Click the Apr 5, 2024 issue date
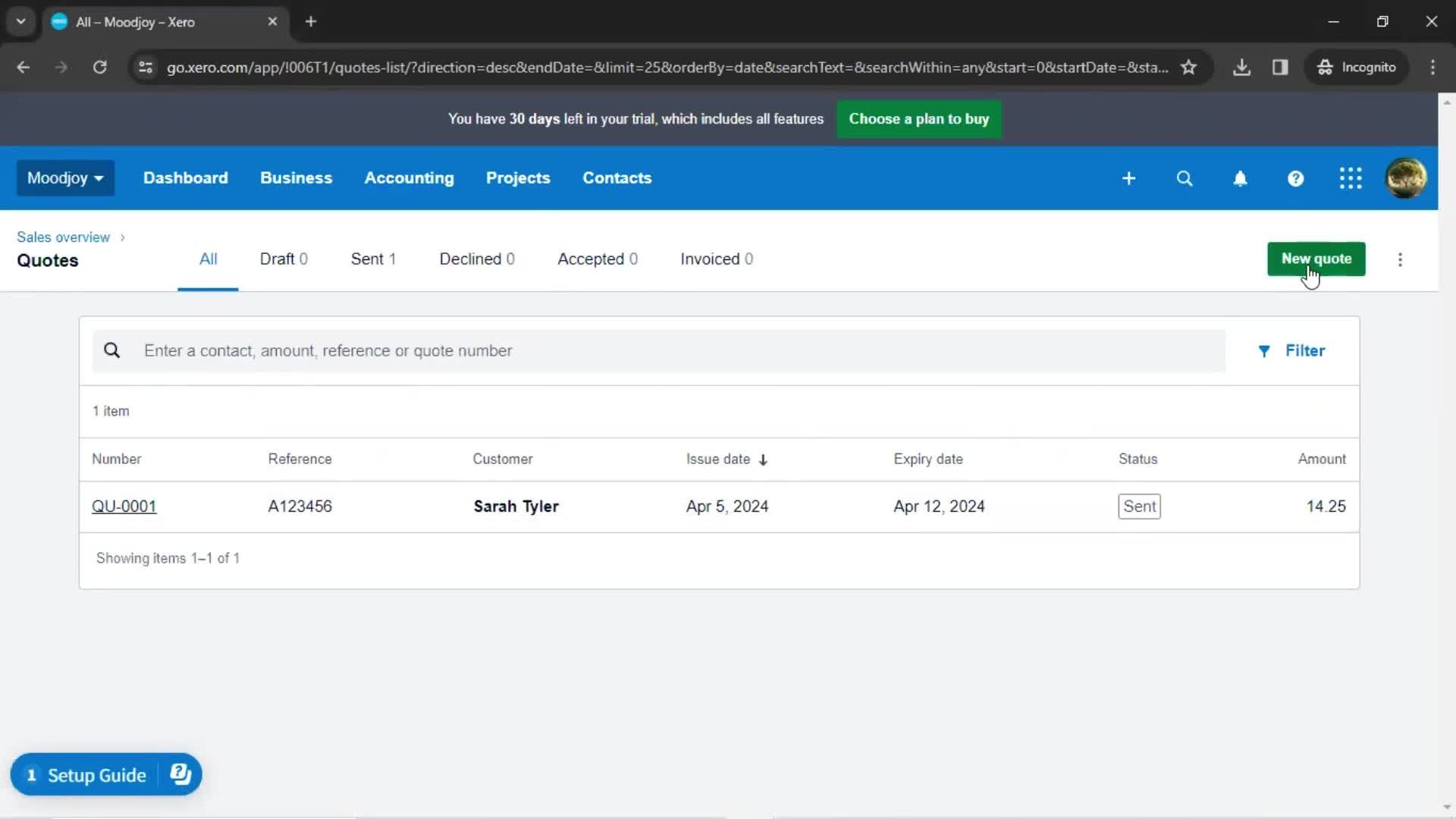 727,507
